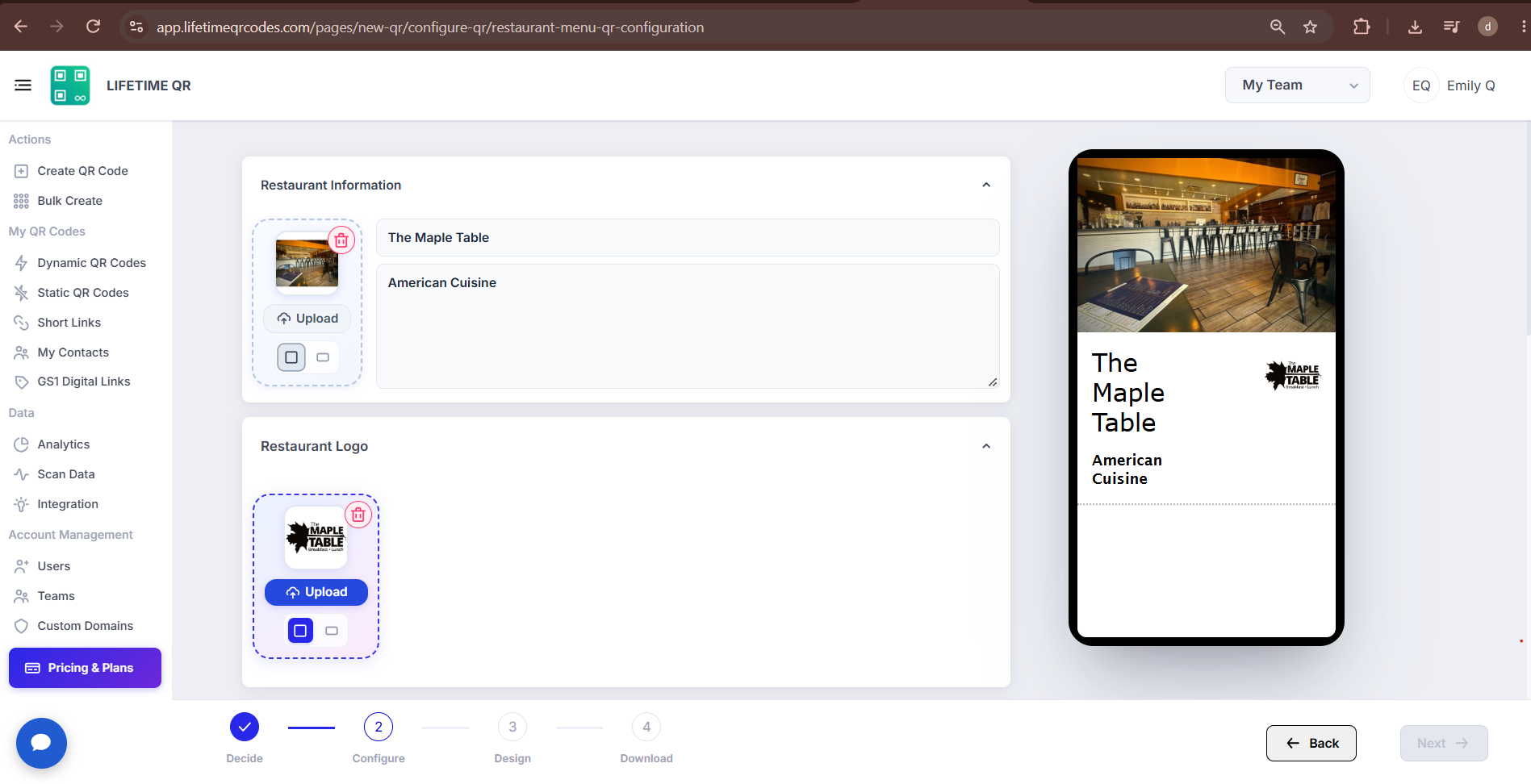The image size is (1531, 784).
Task: Click the Lifetime QR logo icon
Action: point(70,85)
